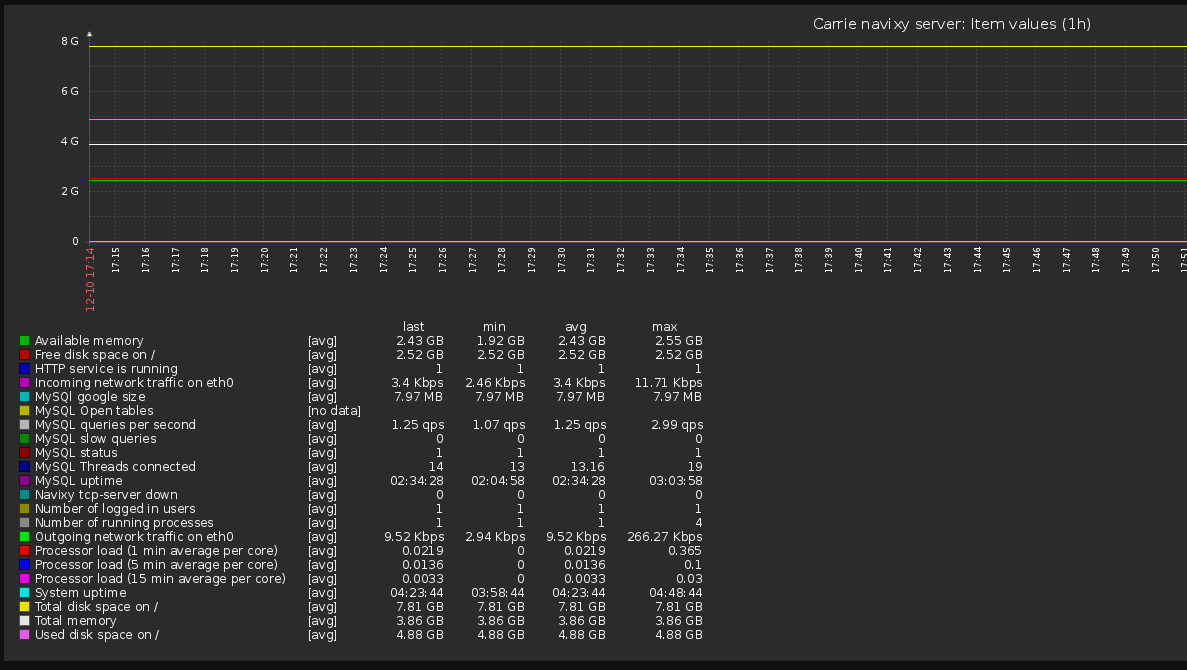Click the 17:30 time axis label
The height and width of the screenshot is (670, 1187).
(x=561, y=260)
